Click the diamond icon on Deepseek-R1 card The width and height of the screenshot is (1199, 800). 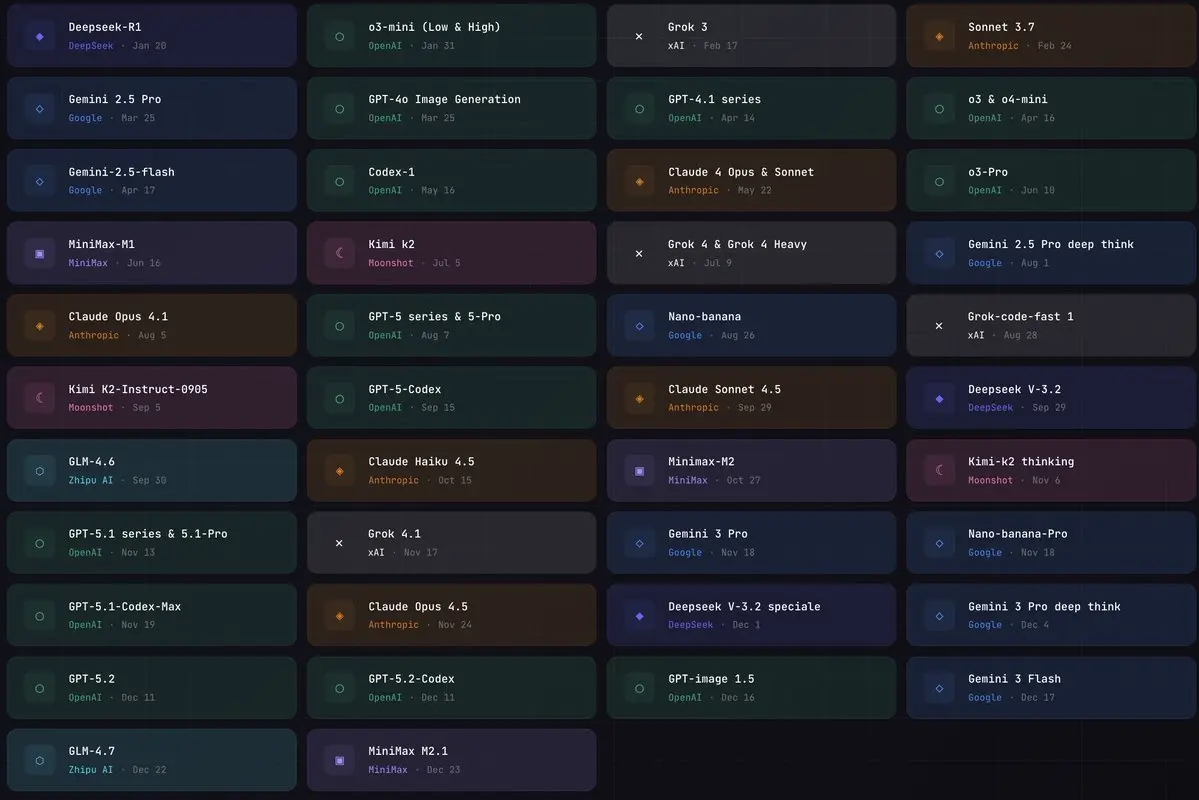[40, 36]
